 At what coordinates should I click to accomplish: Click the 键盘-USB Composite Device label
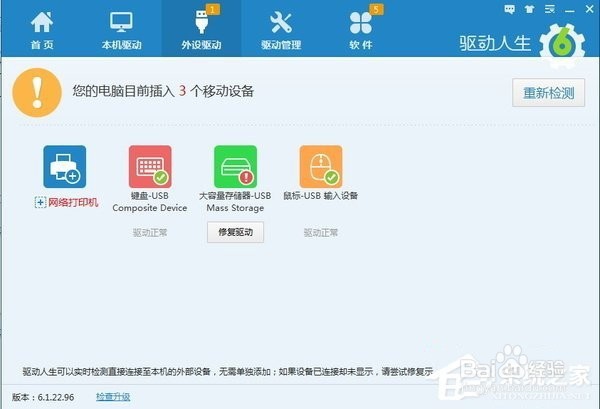(x=150, y=202)
